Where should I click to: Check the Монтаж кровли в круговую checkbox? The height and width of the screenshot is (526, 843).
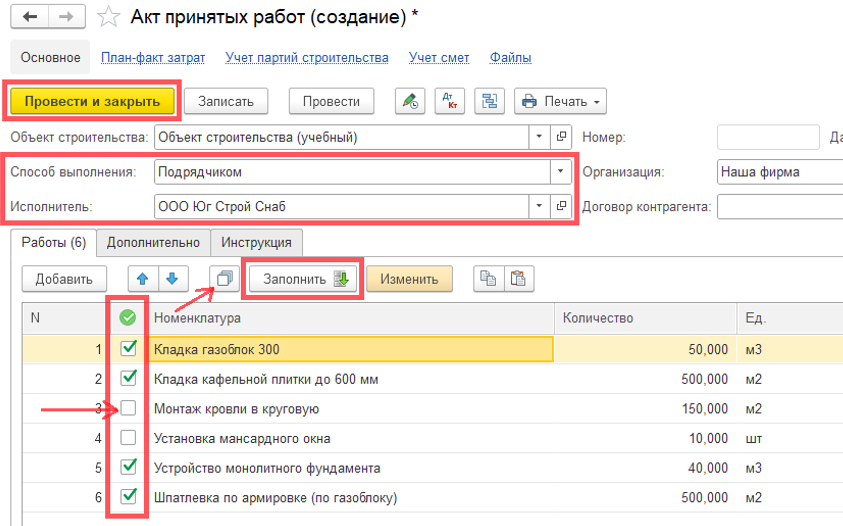128,408
